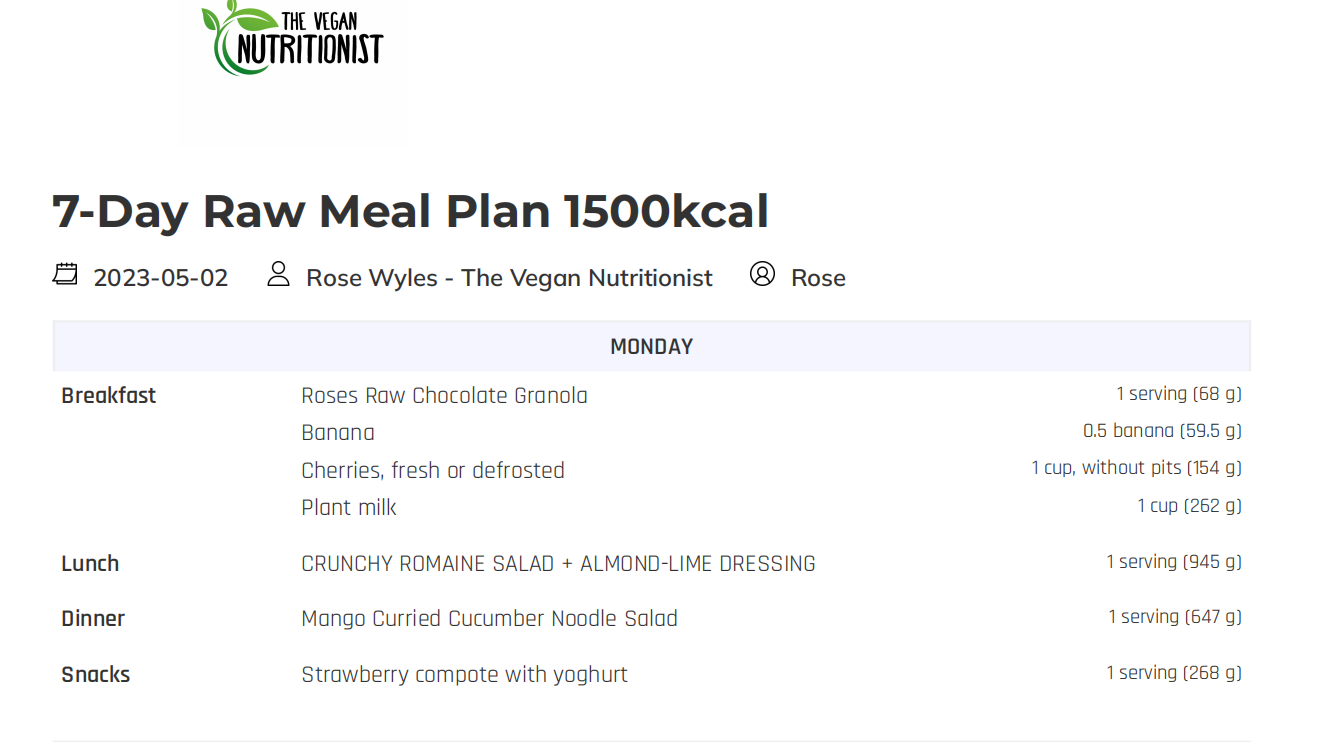This screenshot has width=1322, height=742.
Task: Click the calendar icon beside the date
Action: (65, 274)
